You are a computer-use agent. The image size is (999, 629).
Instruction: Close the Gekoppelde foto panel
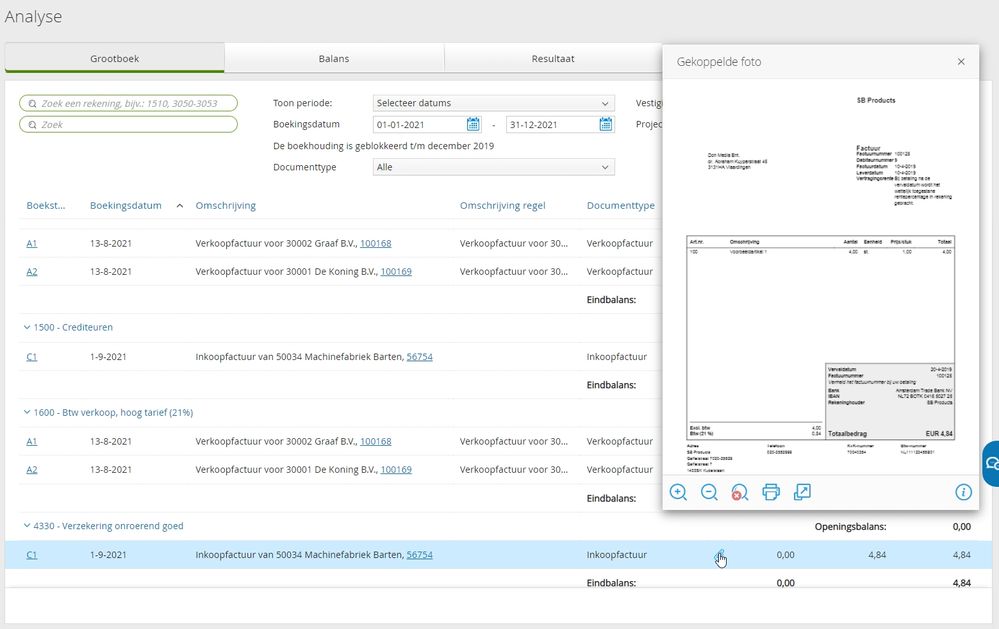[x=961, y=62]
